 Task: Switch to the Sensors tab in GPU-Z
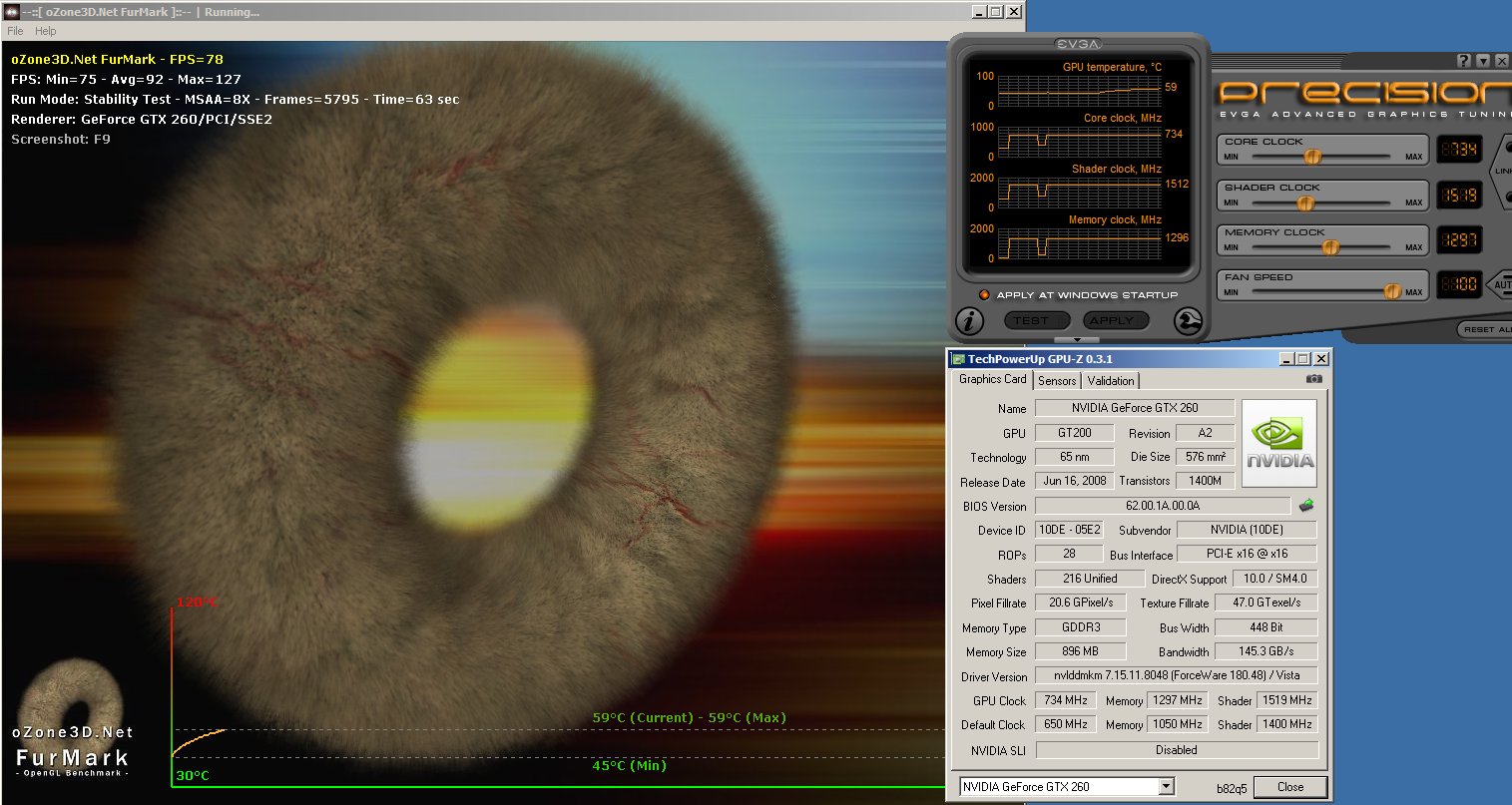click(x=1057, y=380)
